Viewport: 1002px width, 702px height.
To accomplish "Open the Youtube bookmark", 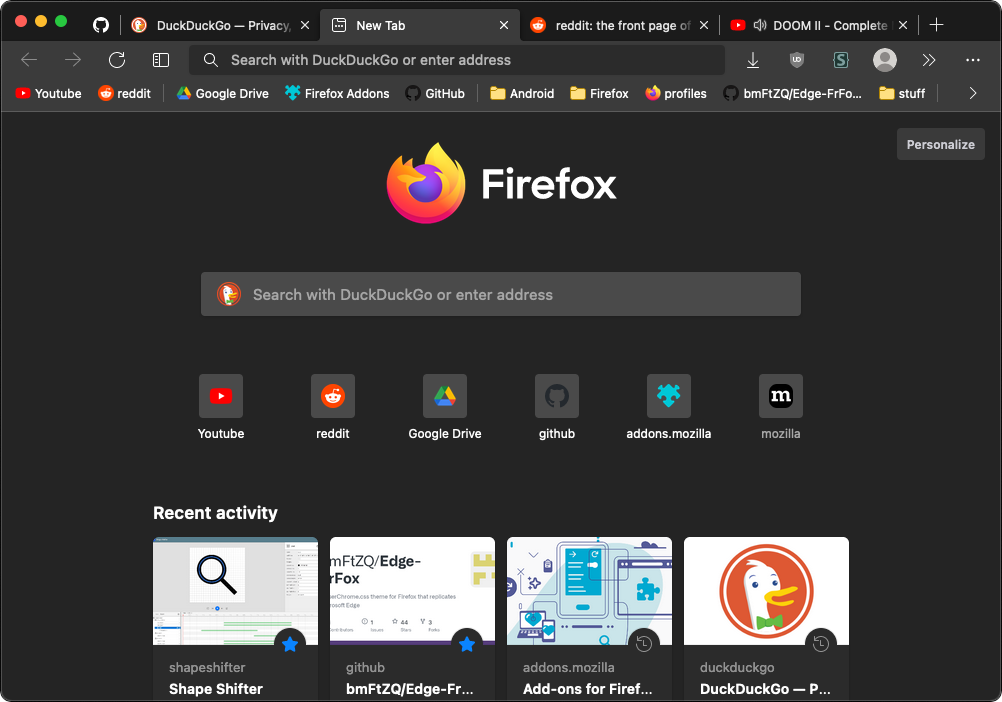I will [x=49, y=93].
